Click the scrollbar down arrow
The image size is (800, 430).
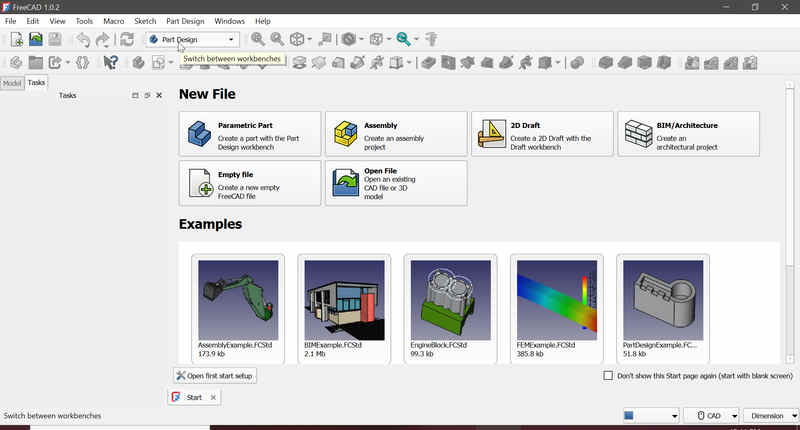pyautogui.click(x=790, y=359)
